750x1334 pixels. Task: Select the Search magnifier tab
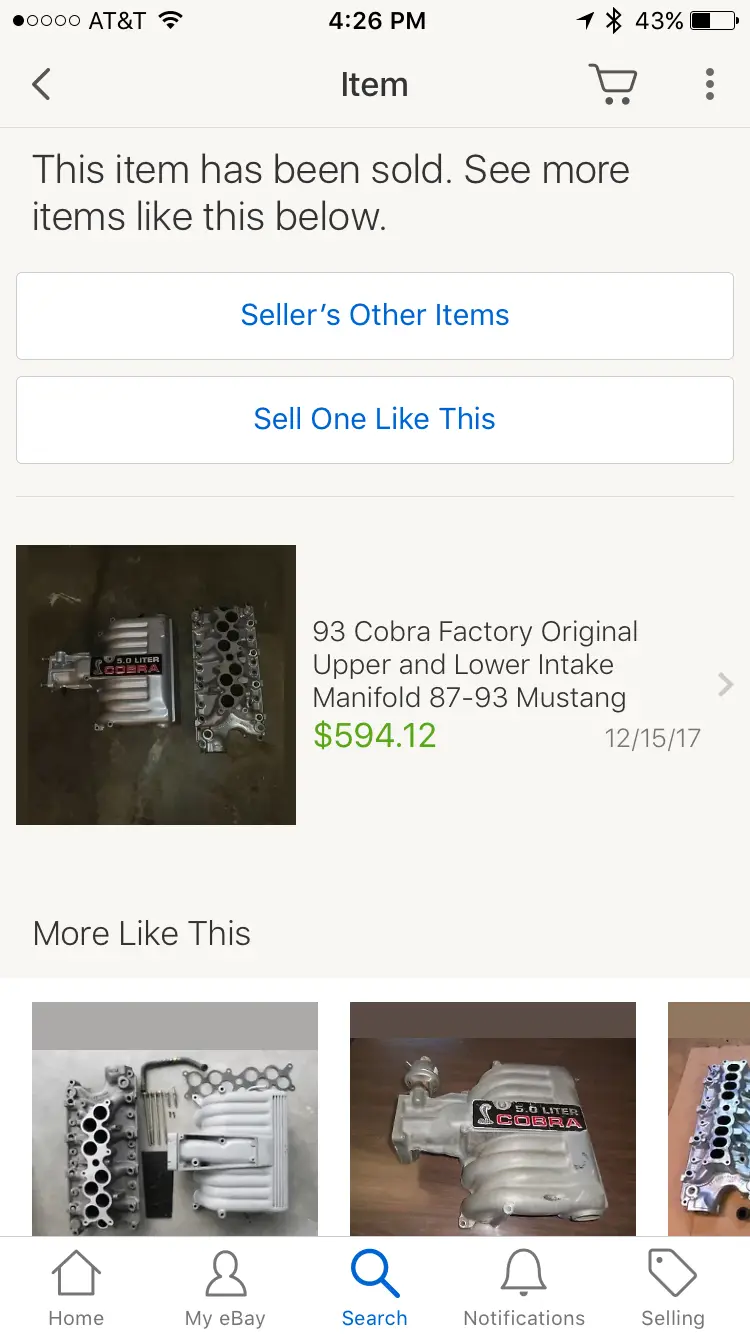[375, 1290]
